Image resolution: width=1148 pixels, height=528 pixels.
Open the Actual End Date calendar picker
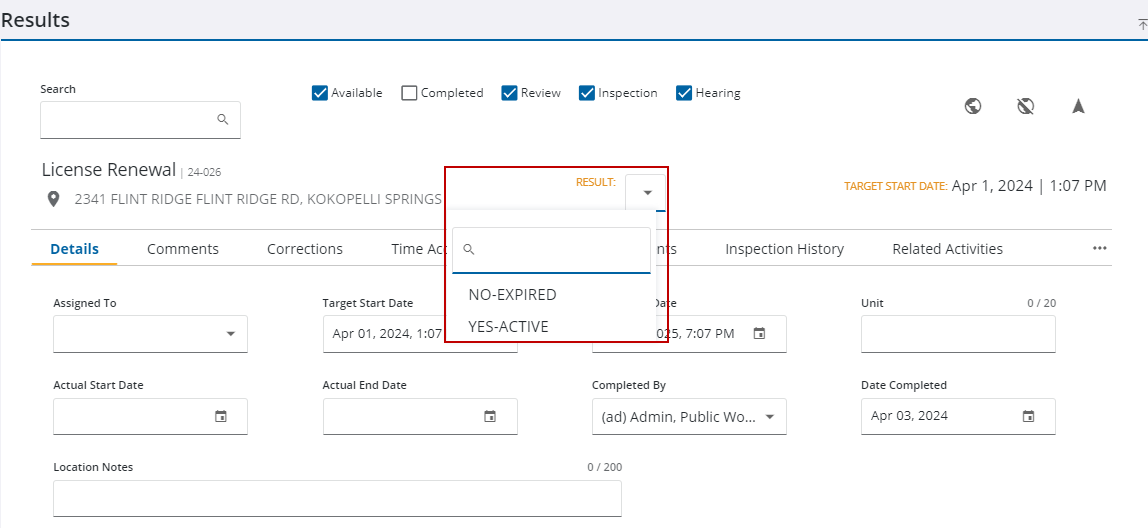click(x=490, y=417)
